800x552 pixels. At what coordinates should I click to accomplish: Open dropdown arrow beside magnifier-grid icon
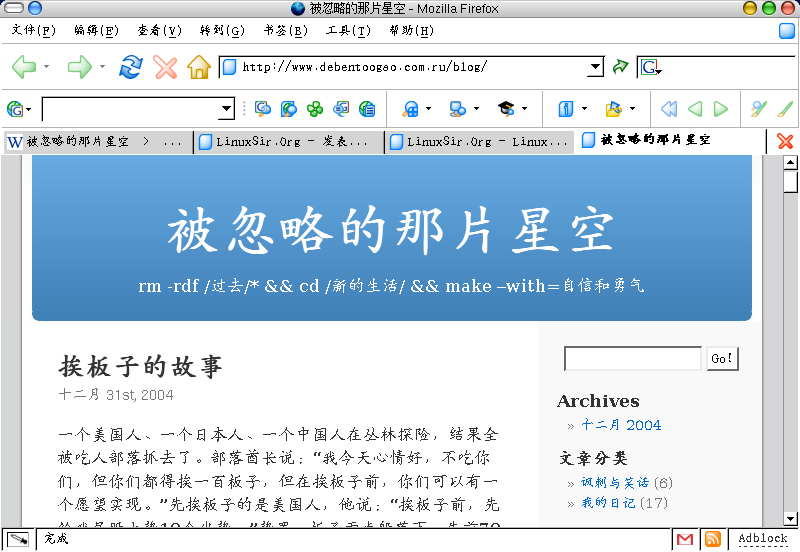click(428, 109)
